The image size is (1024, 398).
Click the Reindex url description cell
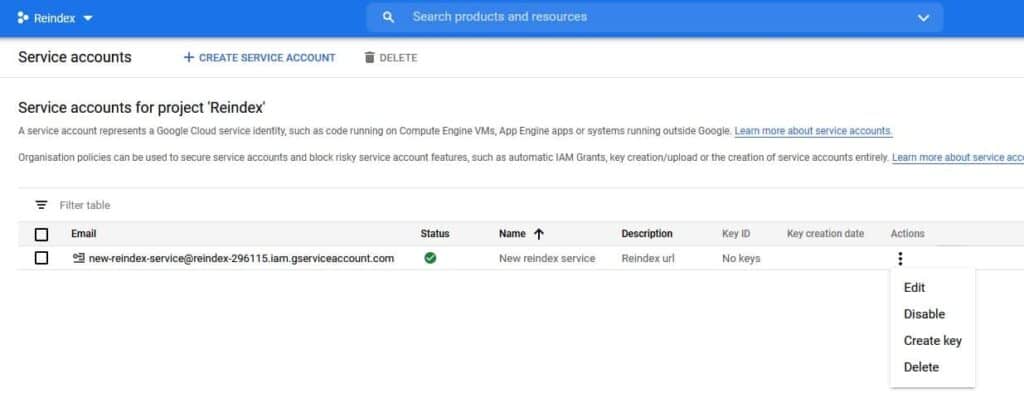[x=648, y=258]
